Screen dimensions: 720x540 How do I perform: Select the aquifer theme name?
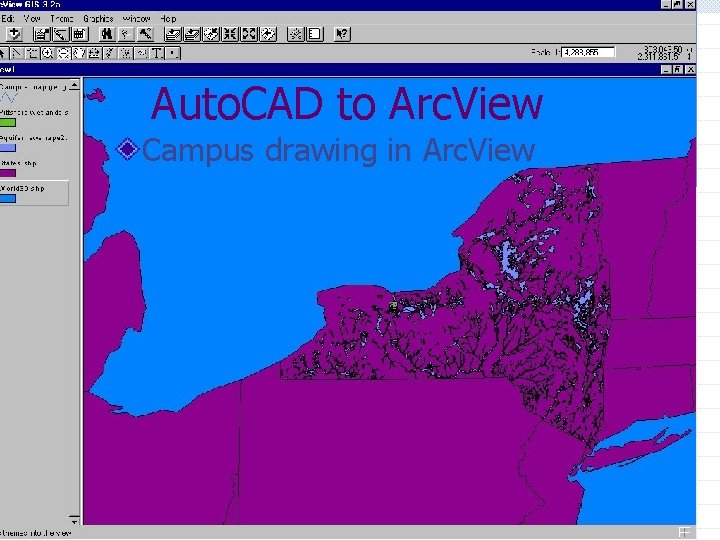point(34,138)
